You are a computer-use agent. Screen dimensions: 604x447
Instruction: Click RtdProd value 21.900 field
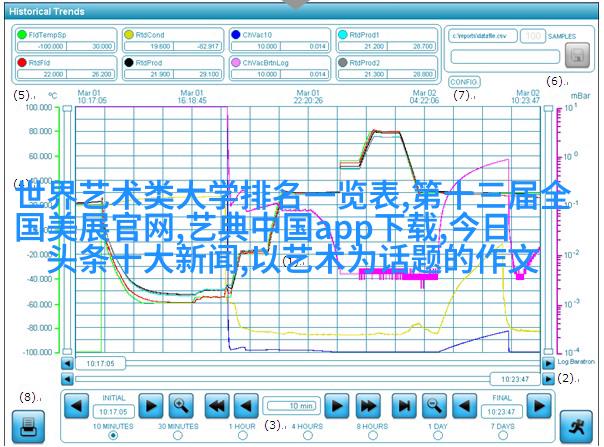(x=149, y=74)
